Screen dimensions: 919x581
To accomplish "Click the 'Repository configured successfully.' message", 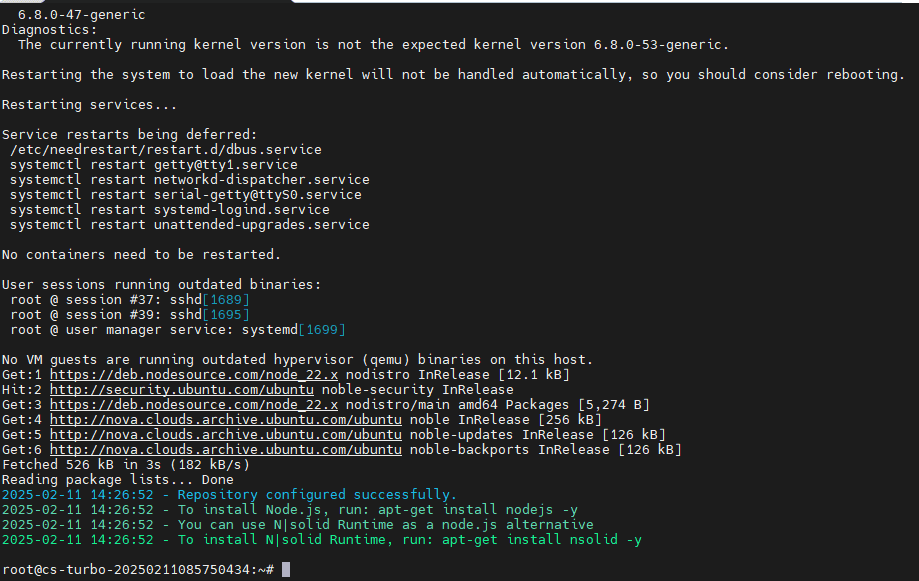I will pyautogui.click(x=317, y=494).
